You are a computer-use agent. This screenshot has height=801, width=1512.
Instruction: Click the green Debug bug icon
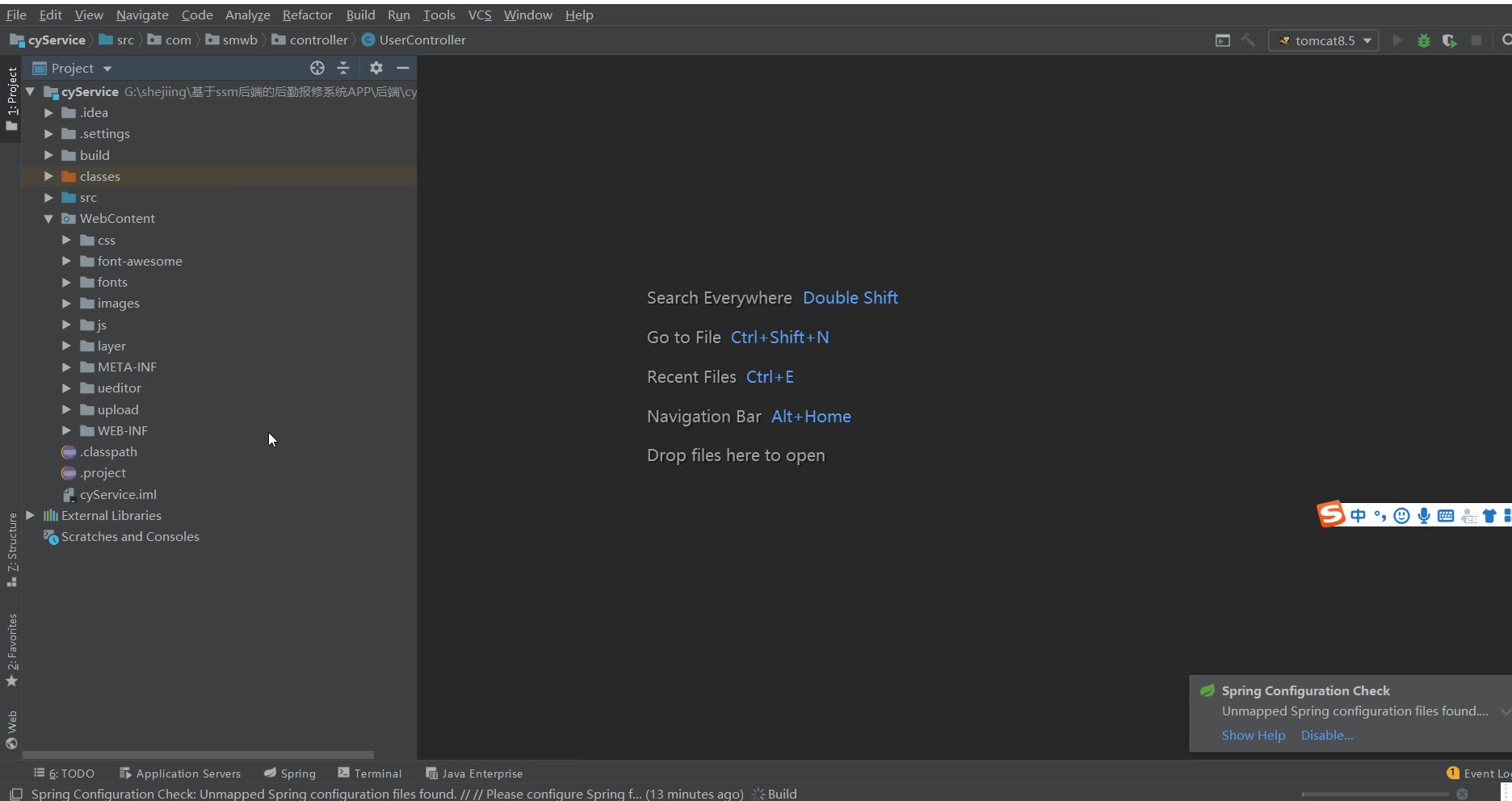pyautogui.click(x=1423, y=40)
